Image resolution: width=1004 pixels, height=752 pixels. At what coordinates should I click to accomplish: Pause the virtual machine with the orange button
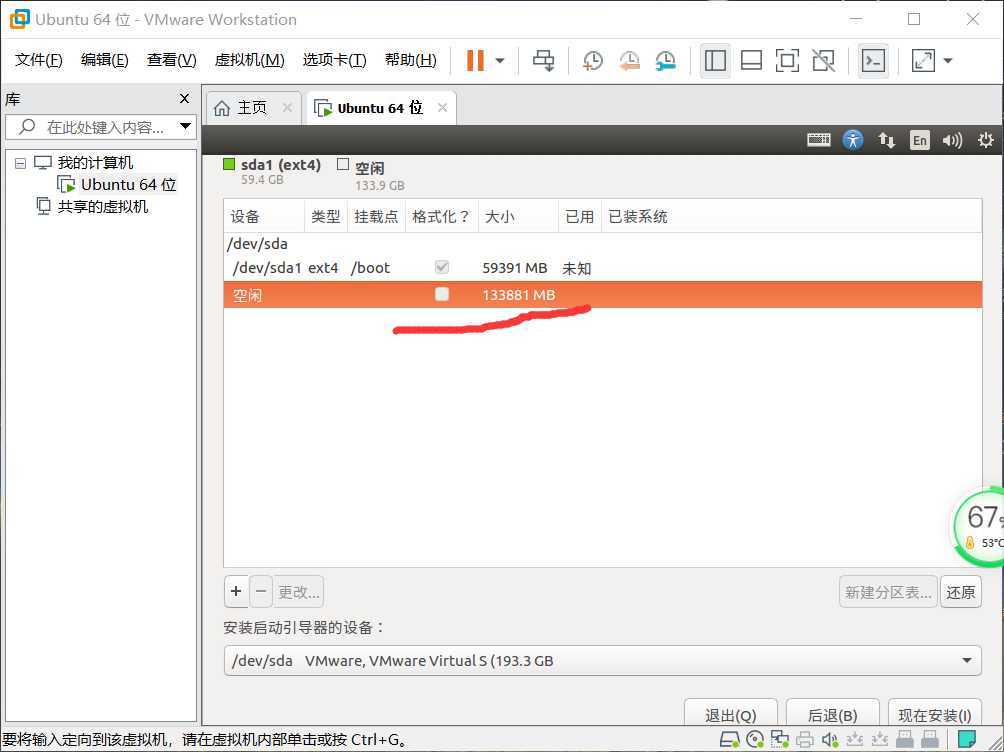click(475, 61)
